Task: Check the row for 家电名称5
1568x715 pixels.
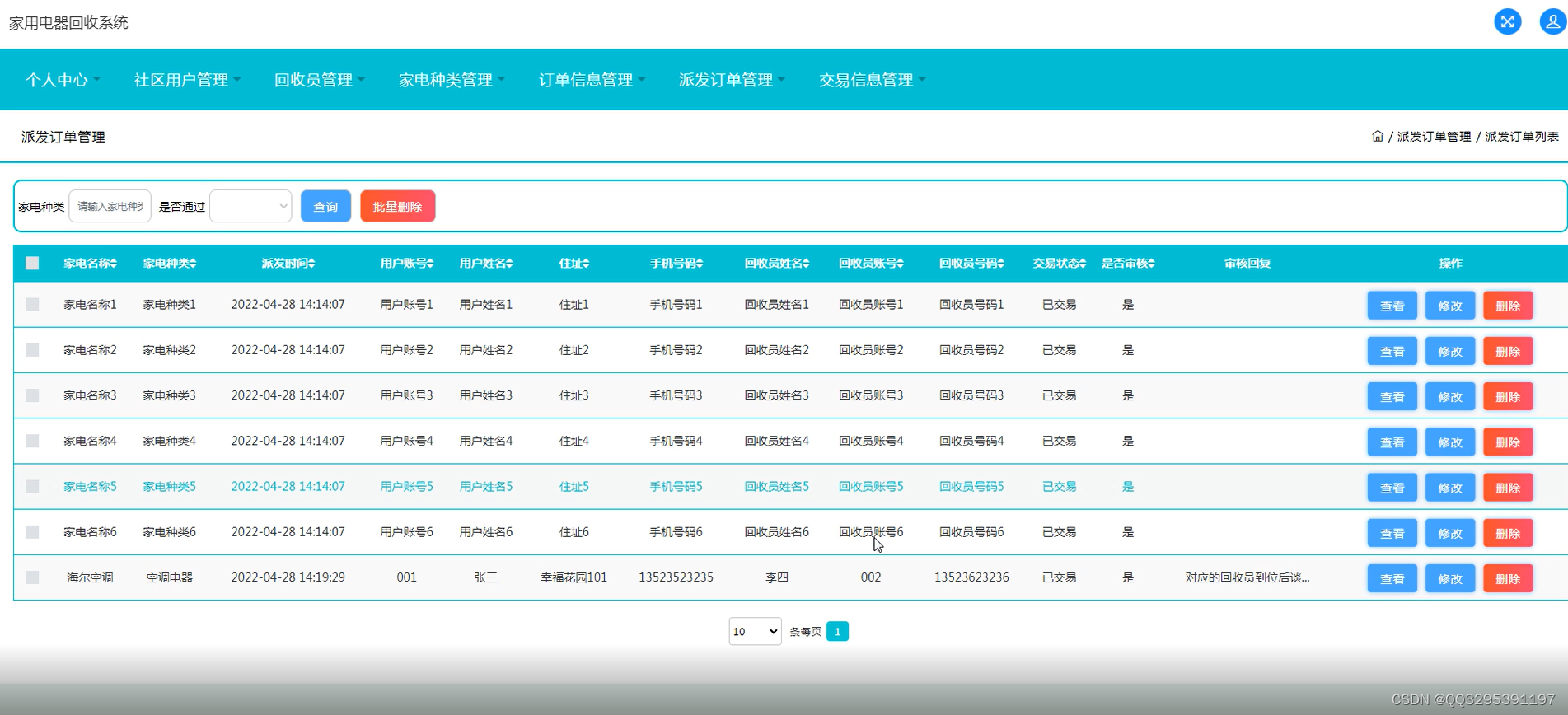Action: coord(32,487)
